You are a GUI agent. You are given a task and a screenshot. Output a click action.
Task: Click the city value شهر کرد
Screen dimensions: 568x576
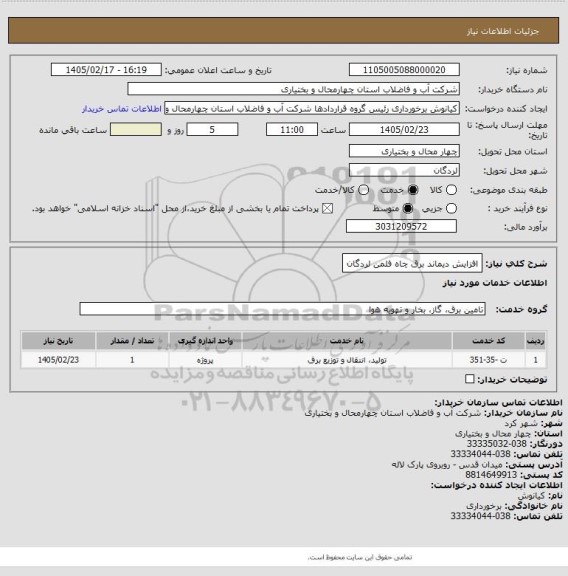coord(521,423)
